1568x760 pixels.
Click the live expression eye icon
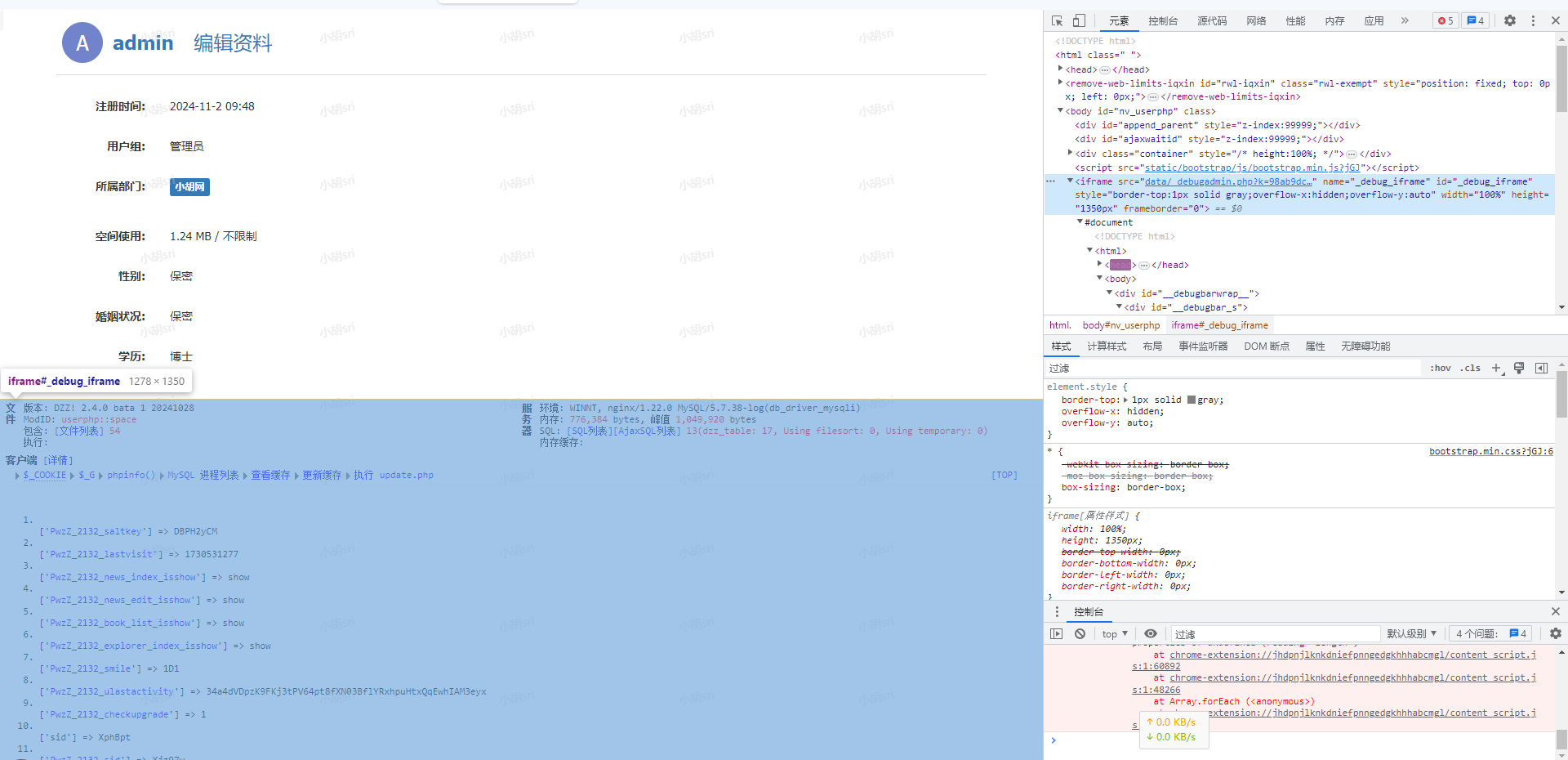coord(1151,633)
